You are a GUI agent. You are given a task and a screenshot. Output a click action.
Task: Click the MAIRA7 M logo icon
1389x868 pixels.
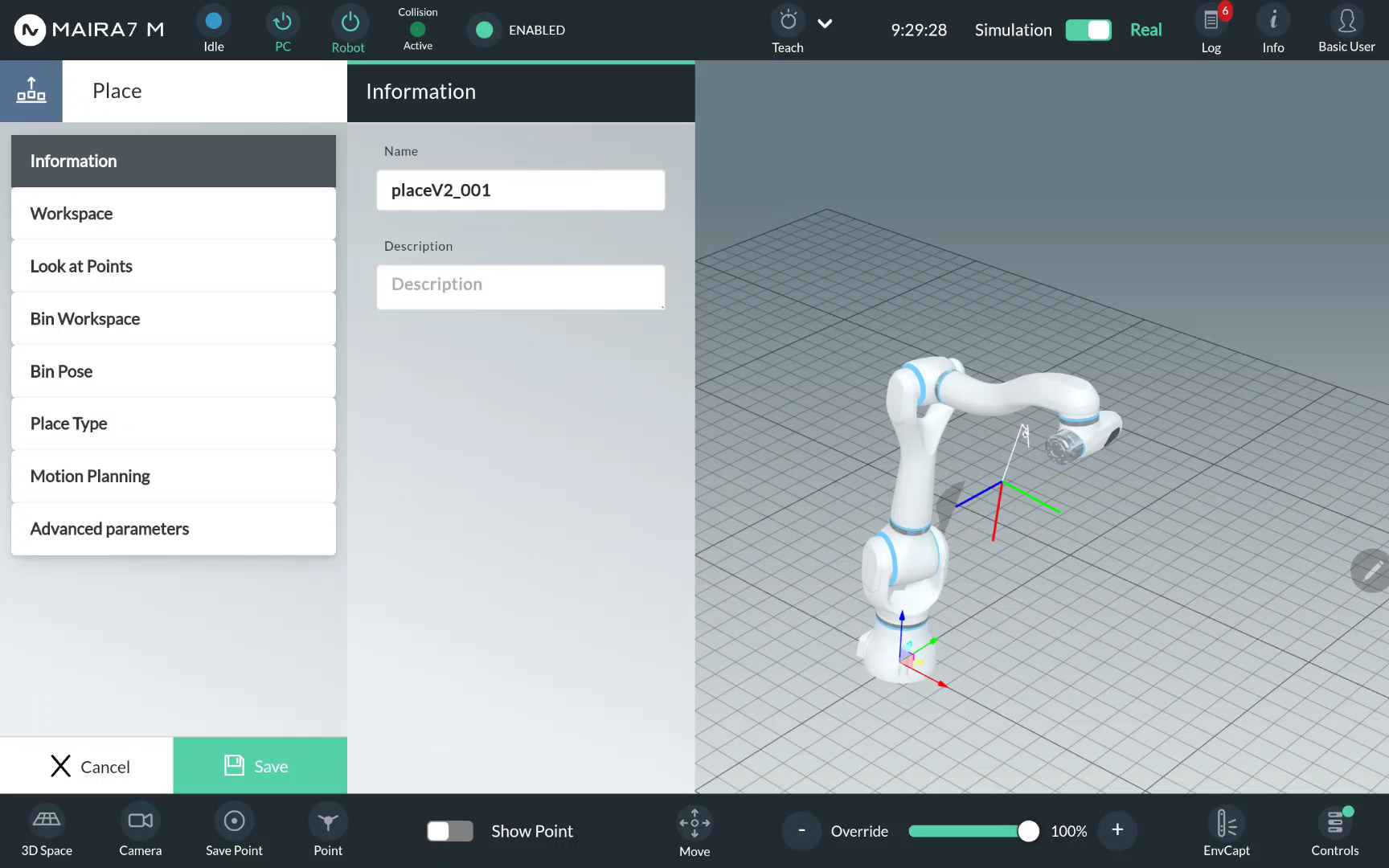tap(30, 31)
